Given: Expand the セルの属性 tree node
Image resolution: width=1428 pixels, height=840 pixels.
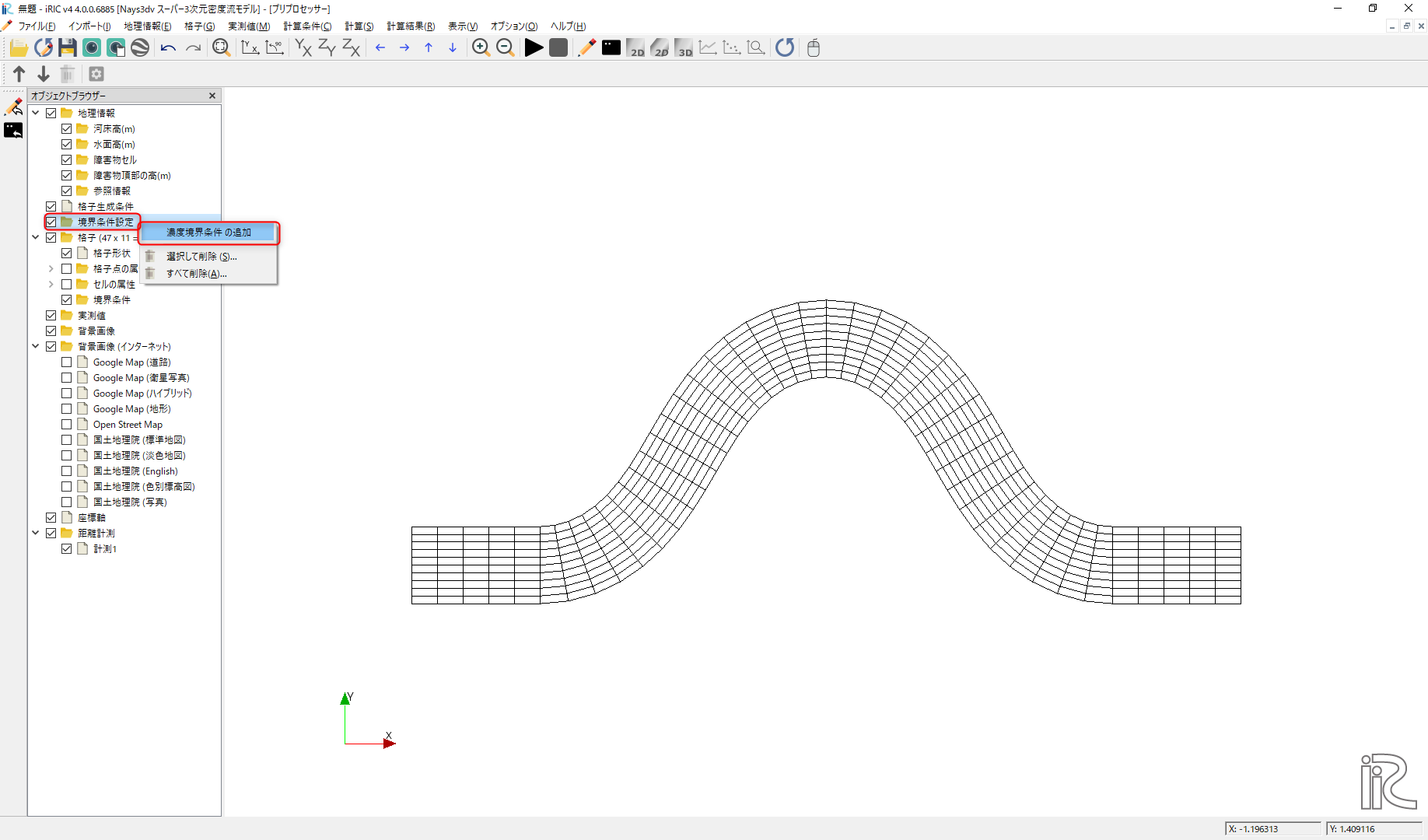Looking at the screenshot, I should [x=51, y=285].
